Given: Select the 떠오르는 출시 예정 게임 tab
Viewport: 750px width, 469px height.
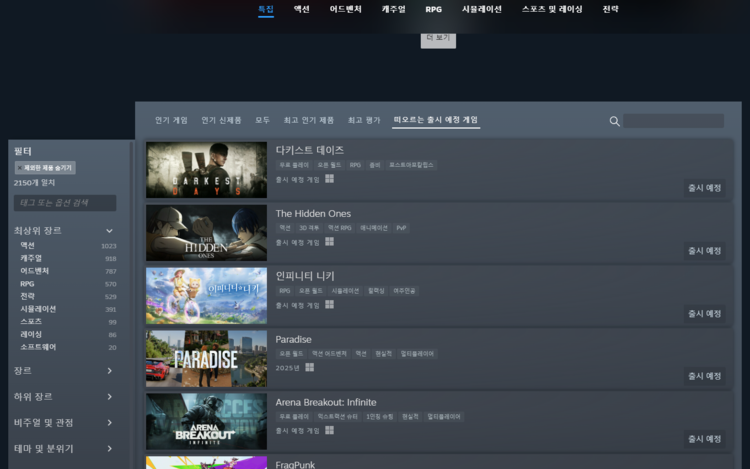Looking at the screenshot, I should 436,120.
